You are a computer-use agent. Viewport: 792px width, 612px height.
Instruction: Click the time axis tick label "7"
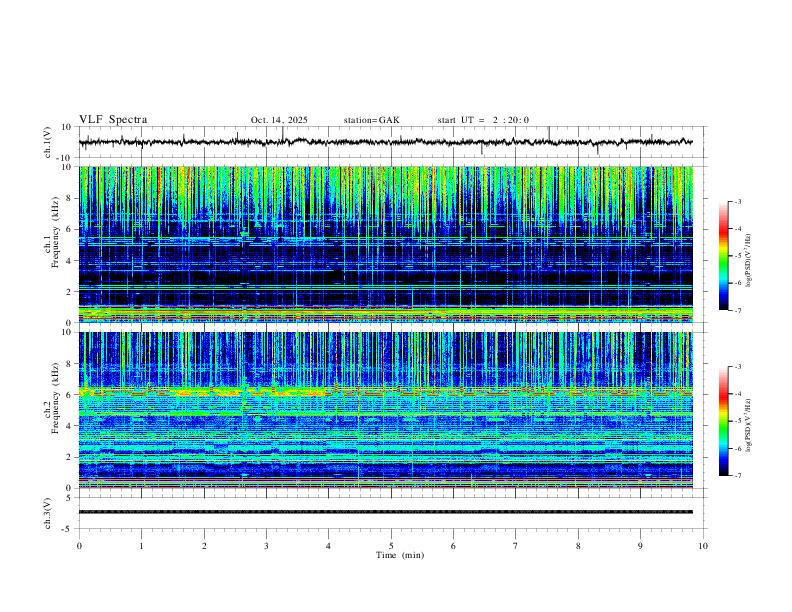pyautogui.click(x=516, y=546)
